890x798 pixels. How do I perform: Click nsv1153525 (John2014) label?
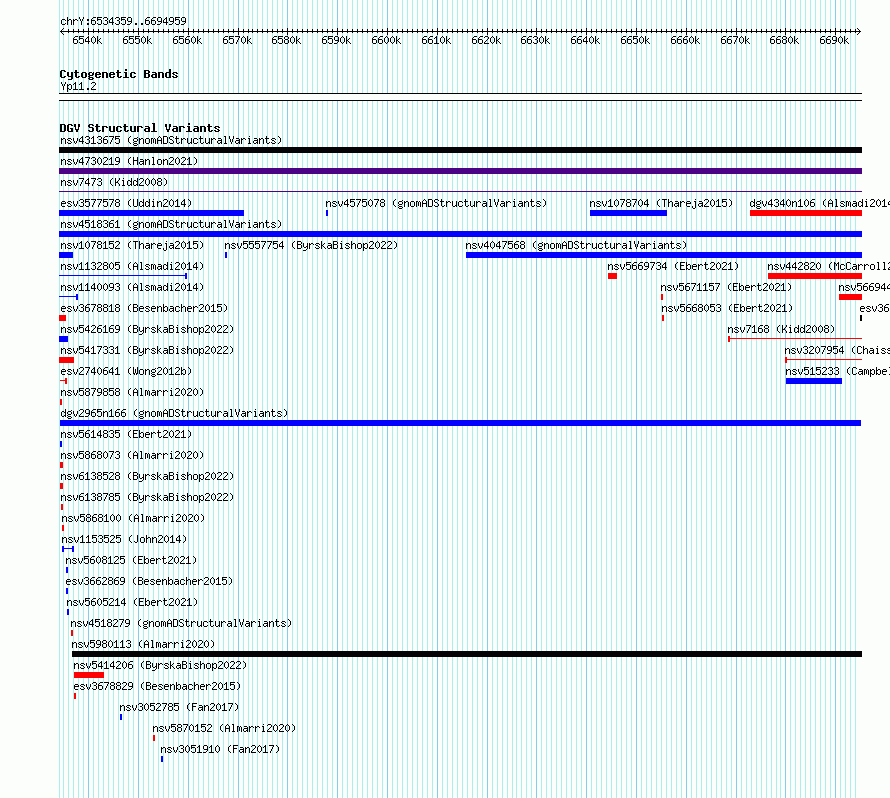pos(124,539)
